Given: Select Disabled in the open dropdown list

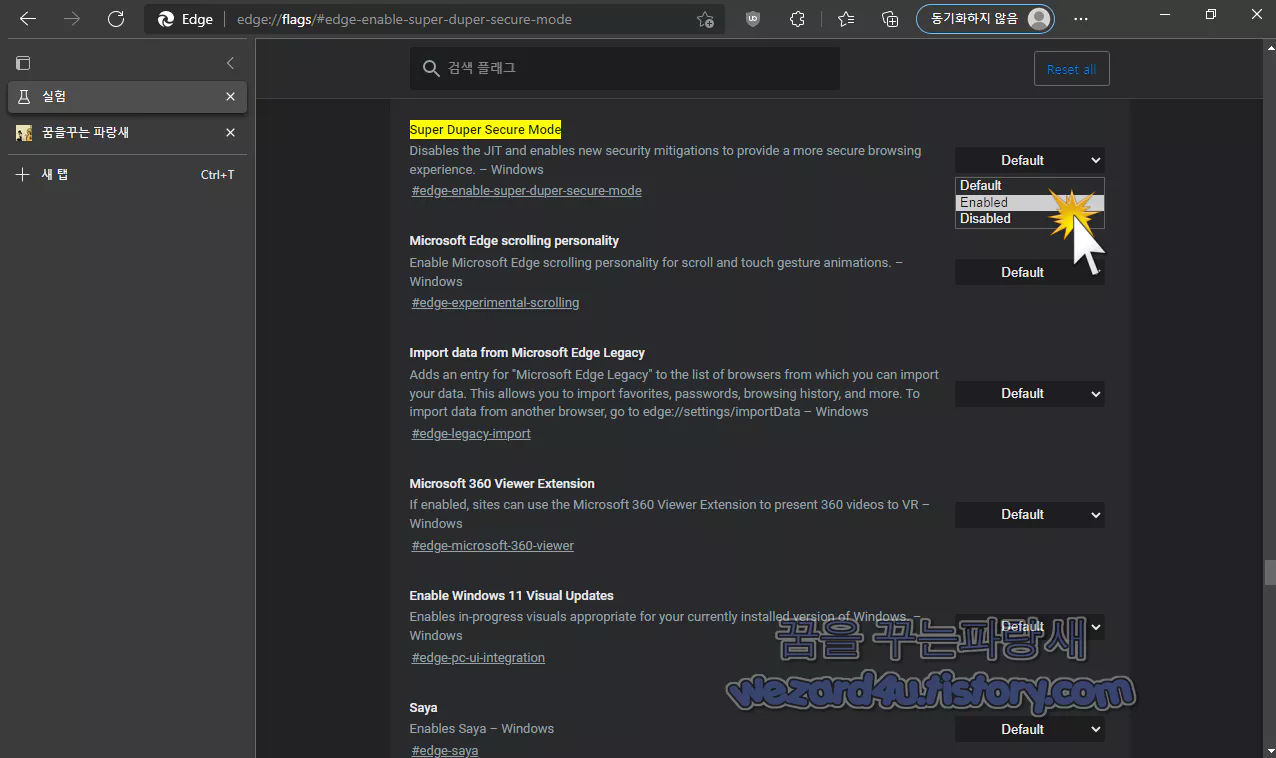Looking at the screenshot, I should tap(1030, 218).
